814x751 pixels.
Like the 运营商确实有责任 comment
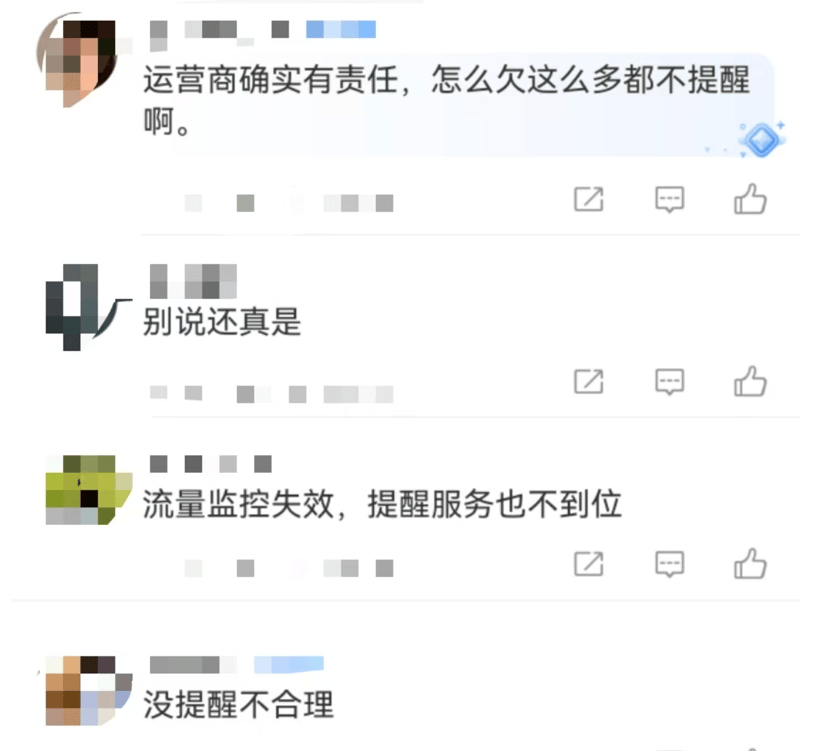pyautogui.click(x=750, y=198)
